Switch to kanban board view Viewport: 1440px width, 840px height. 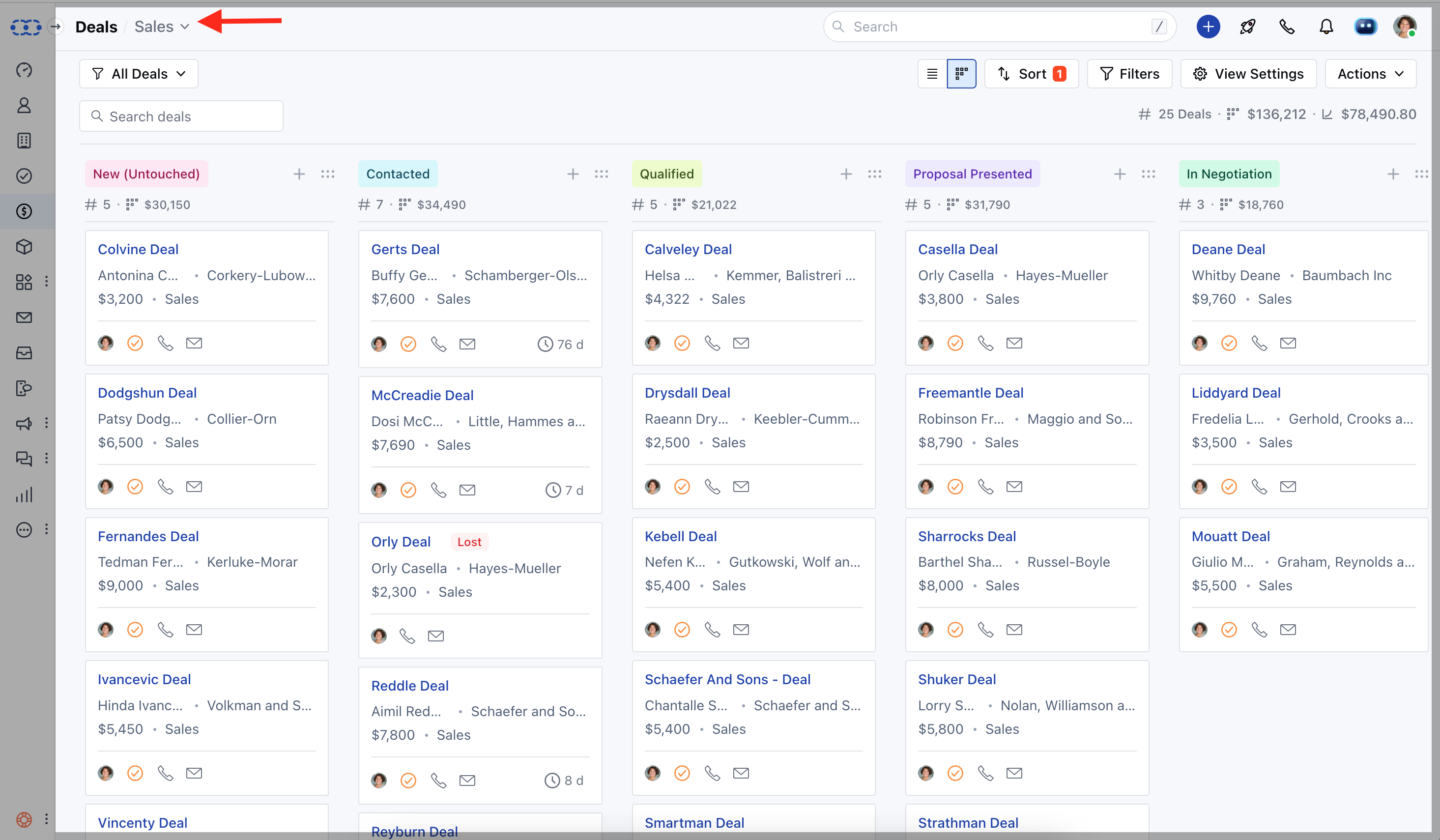962,74
